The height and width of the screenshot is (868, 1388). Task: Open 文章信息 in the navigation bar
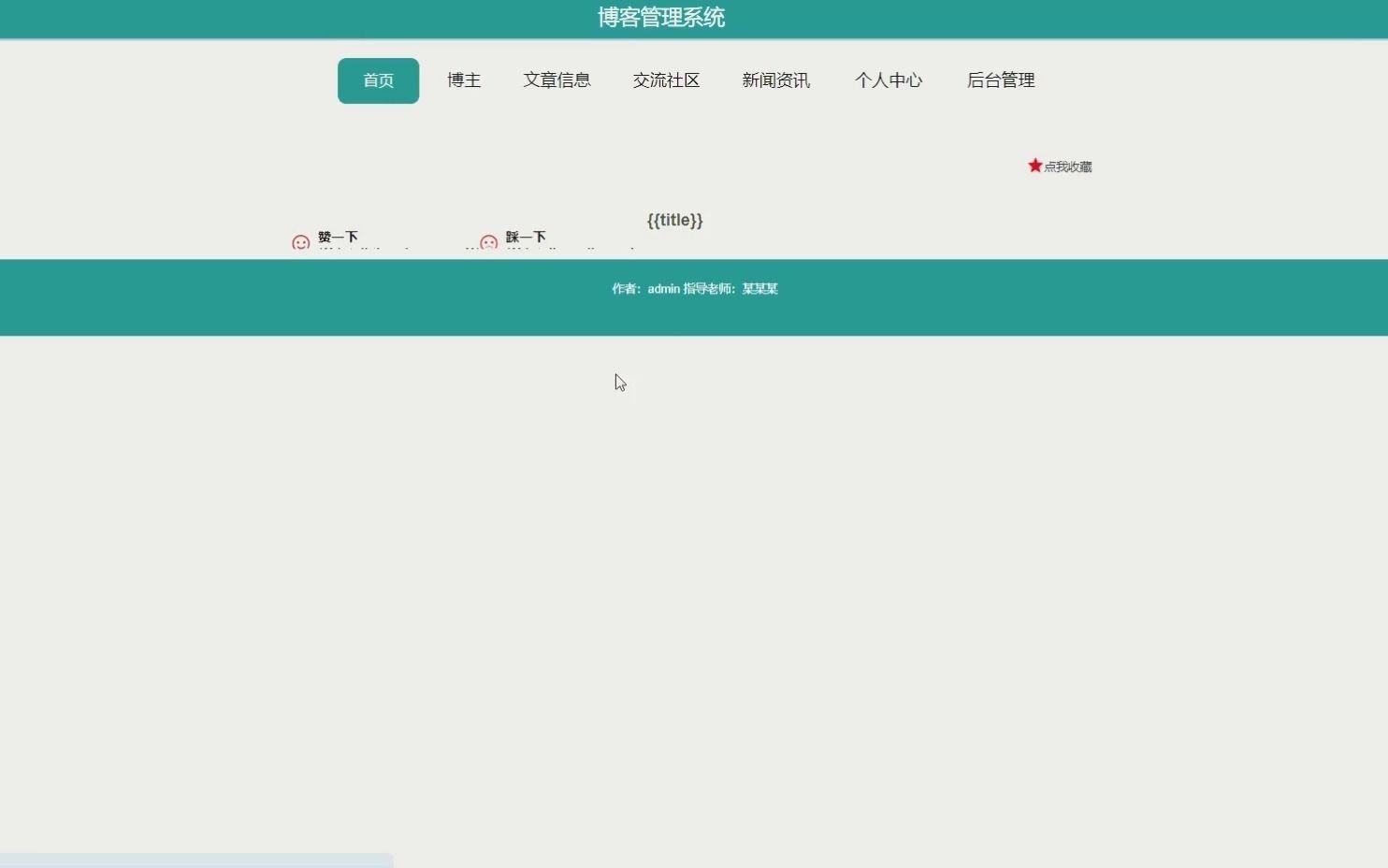click(x=557, y=80)
